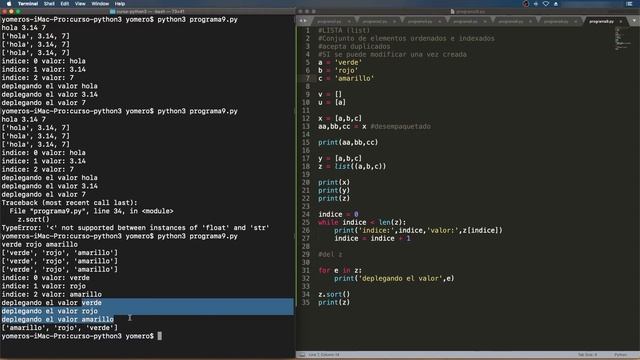
Task: Click the '#del z' comment
Action: (x=330, y=254)
